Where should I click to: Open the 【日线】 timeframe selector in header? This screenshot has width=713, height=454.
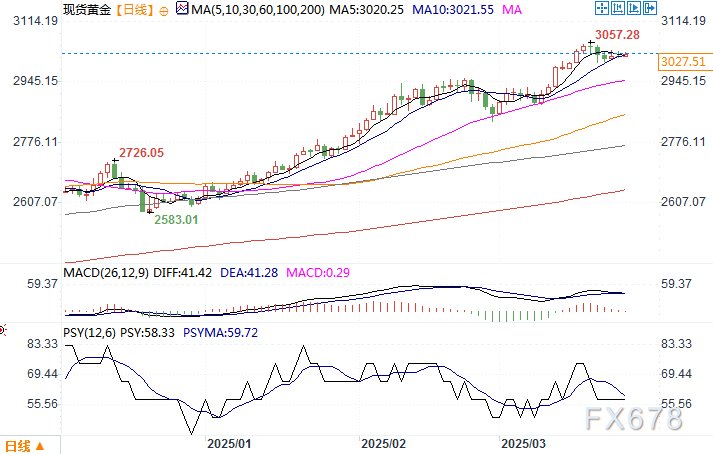(134, 10)
